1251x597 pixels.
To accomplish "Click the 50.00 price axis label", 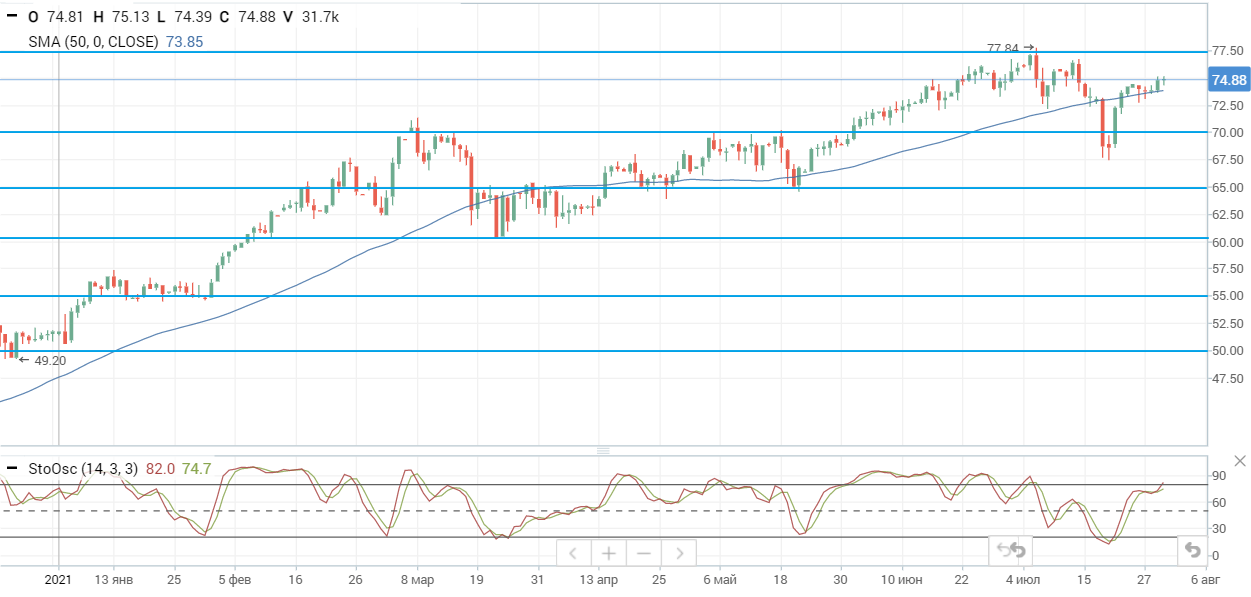I will pos(1226,352).
